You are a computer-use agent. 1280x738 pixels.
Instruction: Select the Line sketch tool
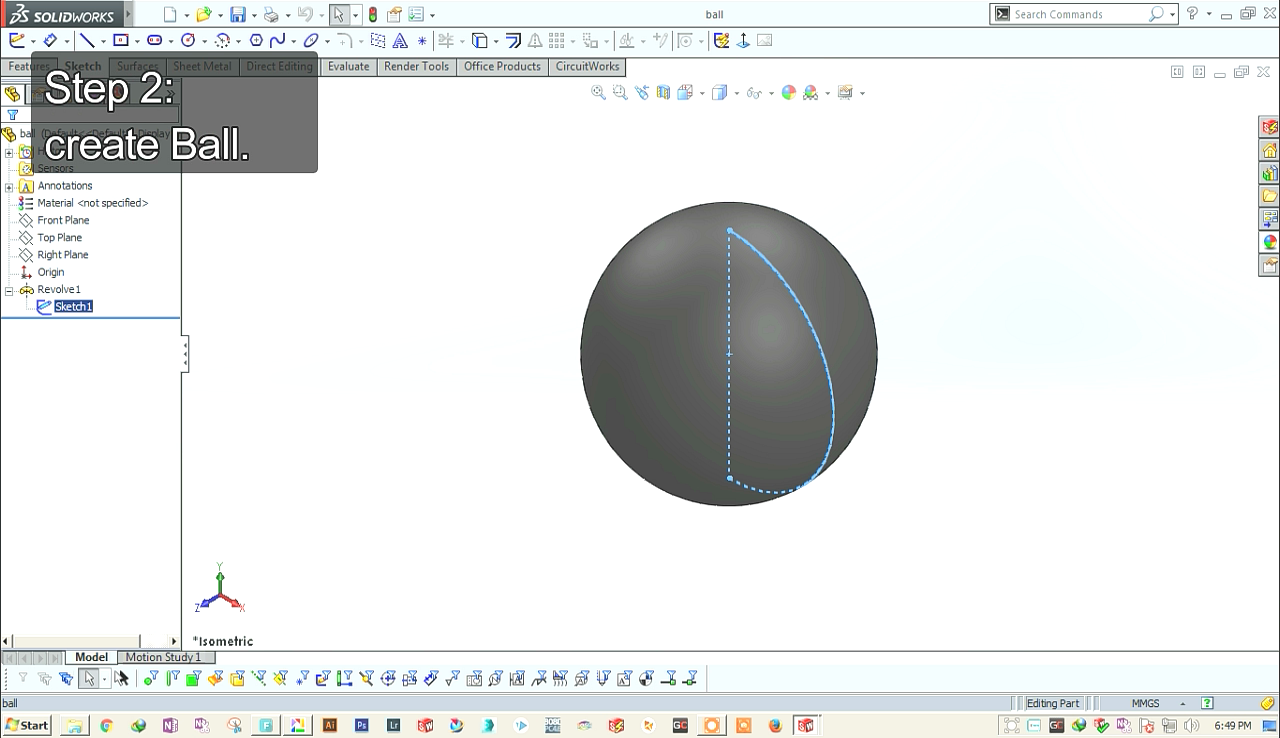coord(87,40)
